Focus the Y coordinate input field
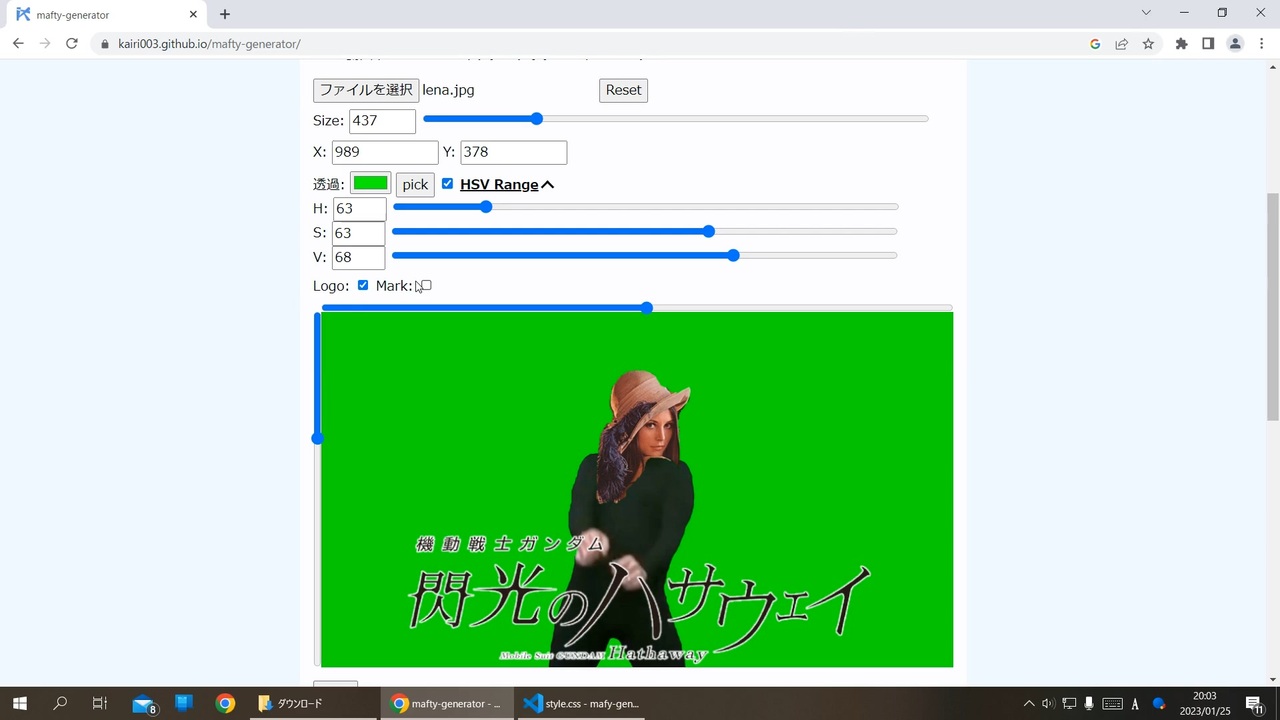This screenshot has width=1280, height=720. click(x=514, y=152)
